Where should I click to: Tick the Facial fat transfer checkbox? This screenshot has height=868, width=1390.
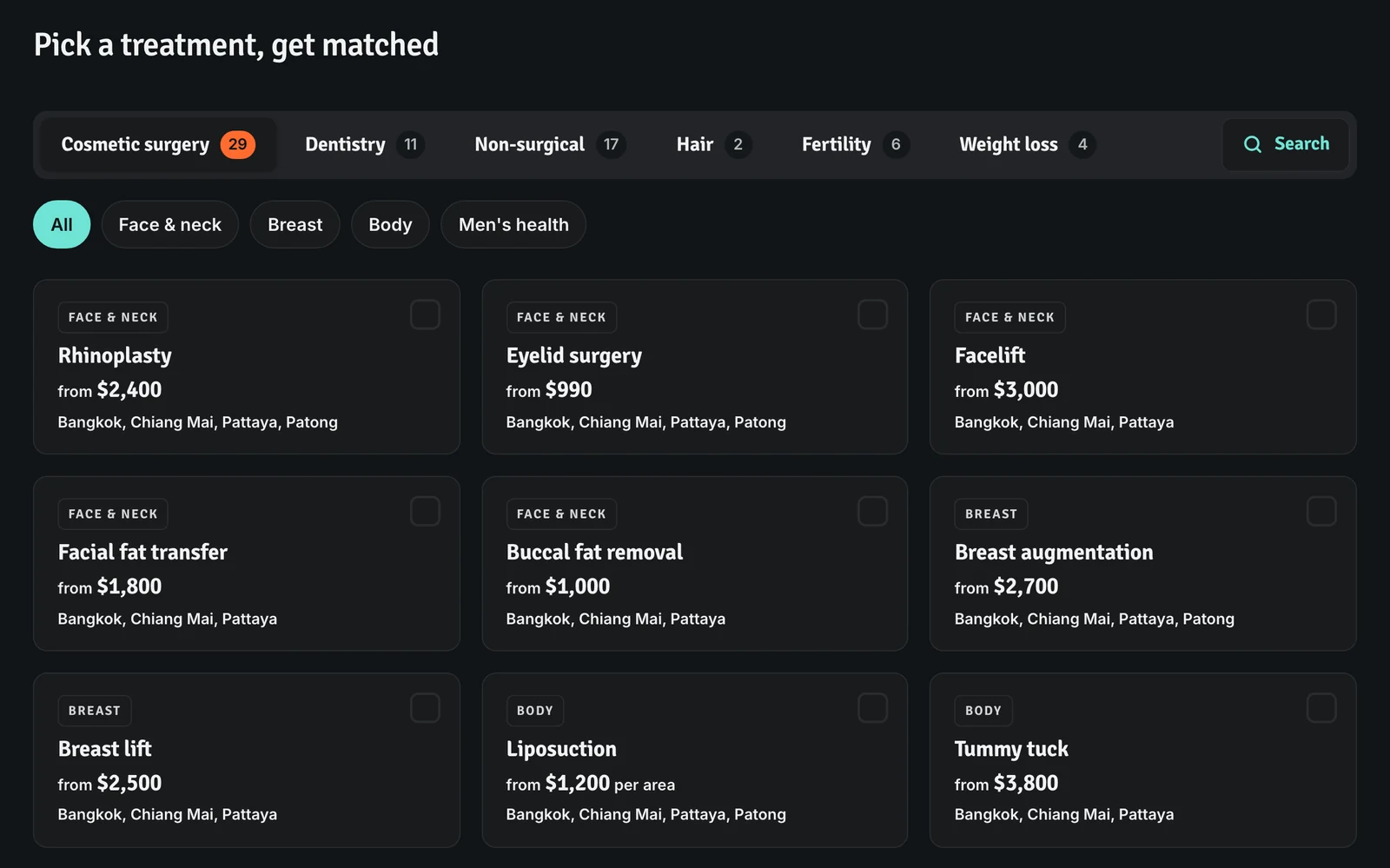pos(425,511)
